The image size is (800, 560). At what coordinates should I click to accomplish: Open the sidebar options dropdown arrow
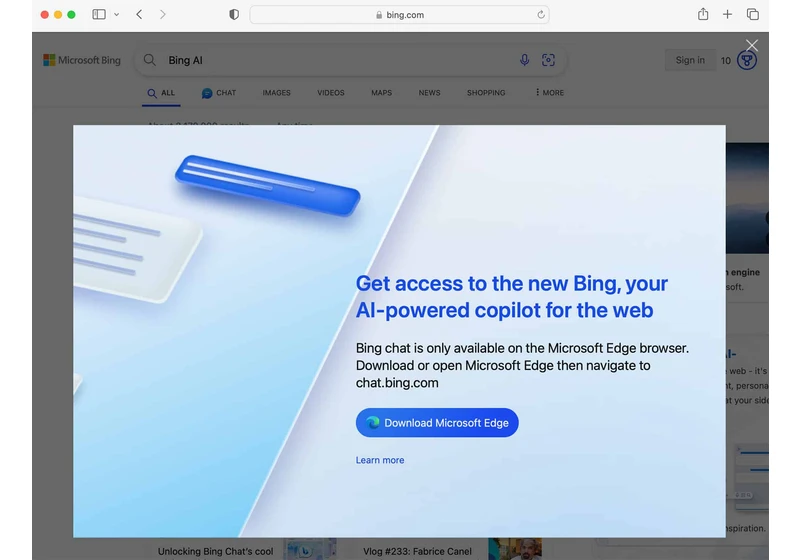point(116,15)
